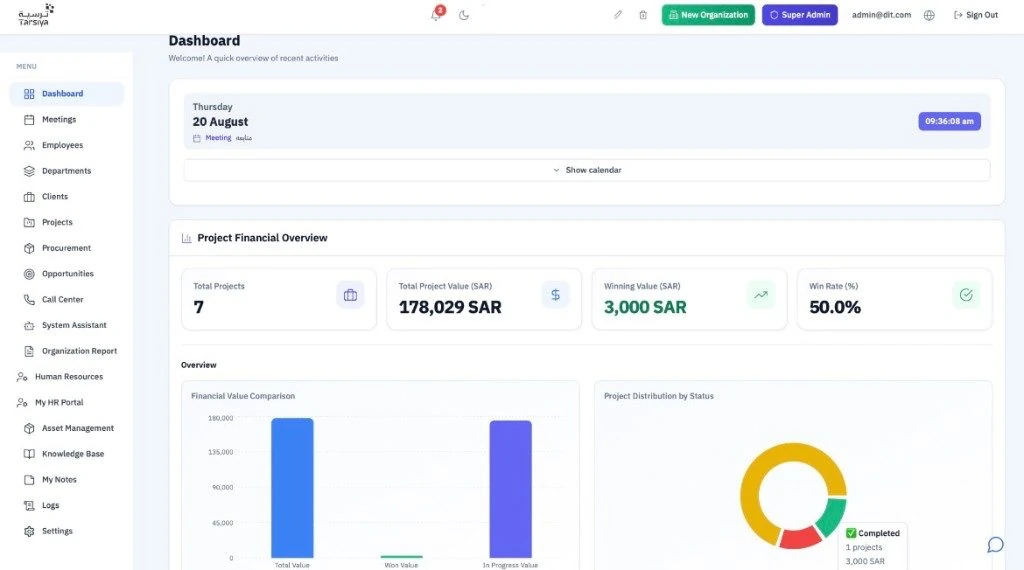
Task: Open the notifications bell icon
Action: (436, 15)
